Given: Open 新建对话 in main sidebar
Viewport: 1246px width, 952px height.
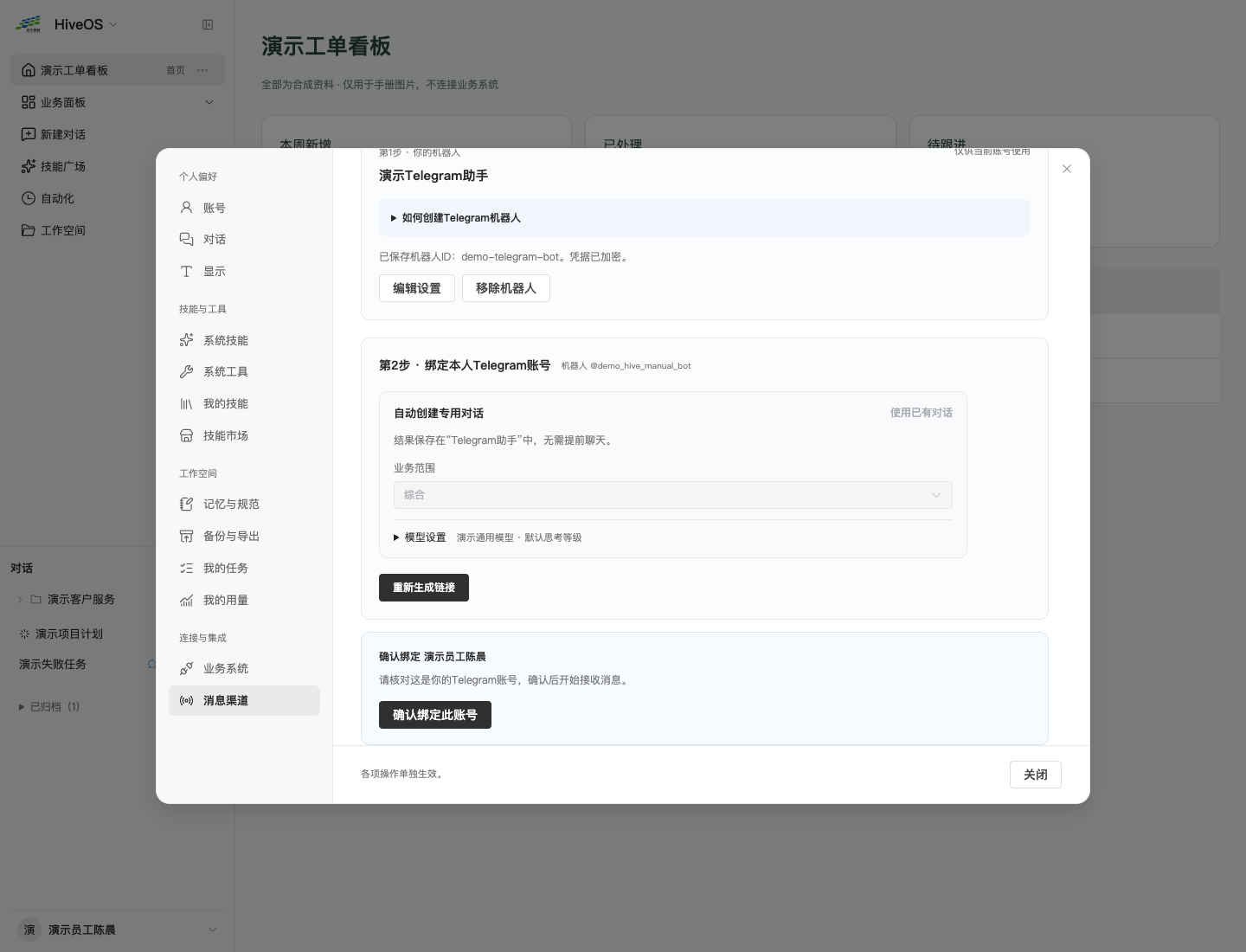Looking at the screenshot, I should point(118,134).
